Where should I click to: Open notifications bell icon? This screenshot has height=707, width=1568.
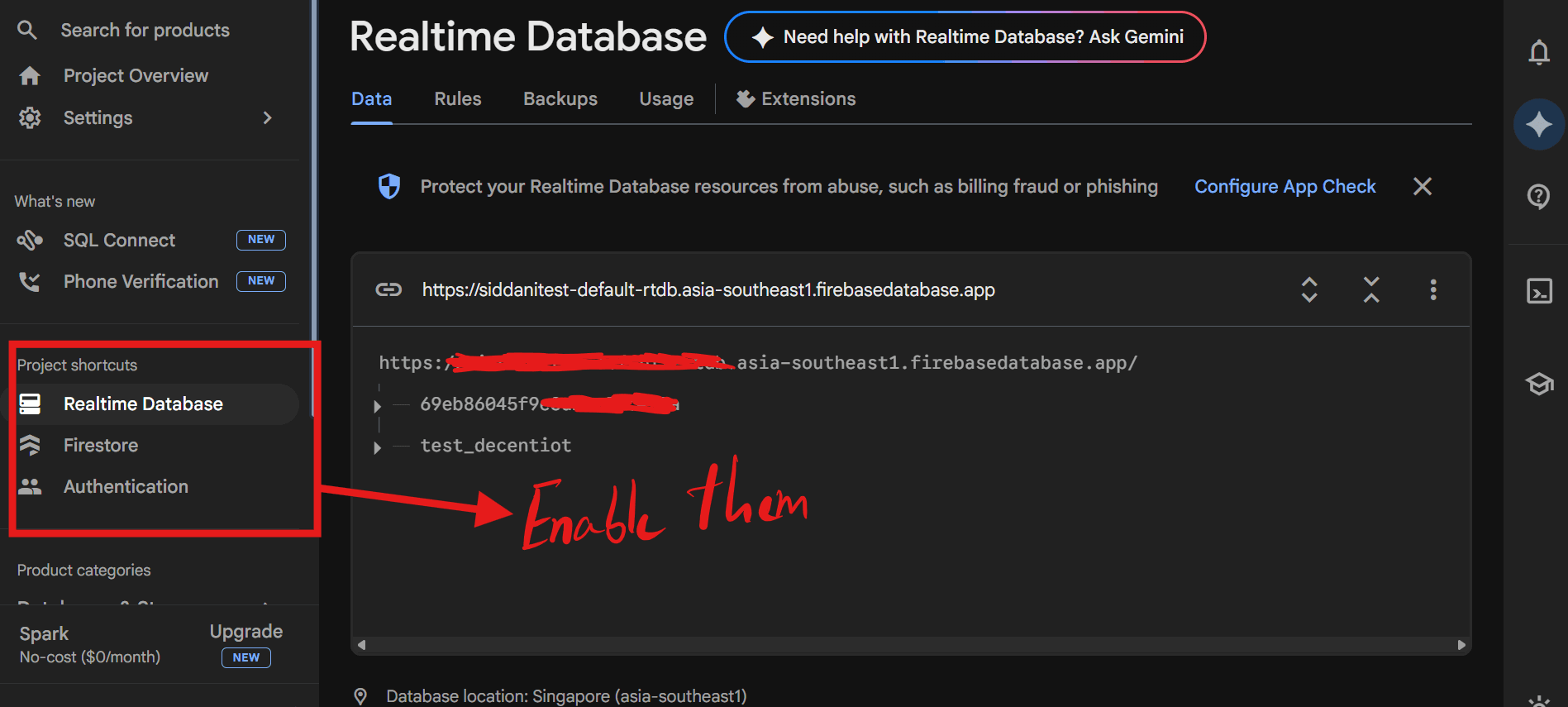(x=1538, y=52)
